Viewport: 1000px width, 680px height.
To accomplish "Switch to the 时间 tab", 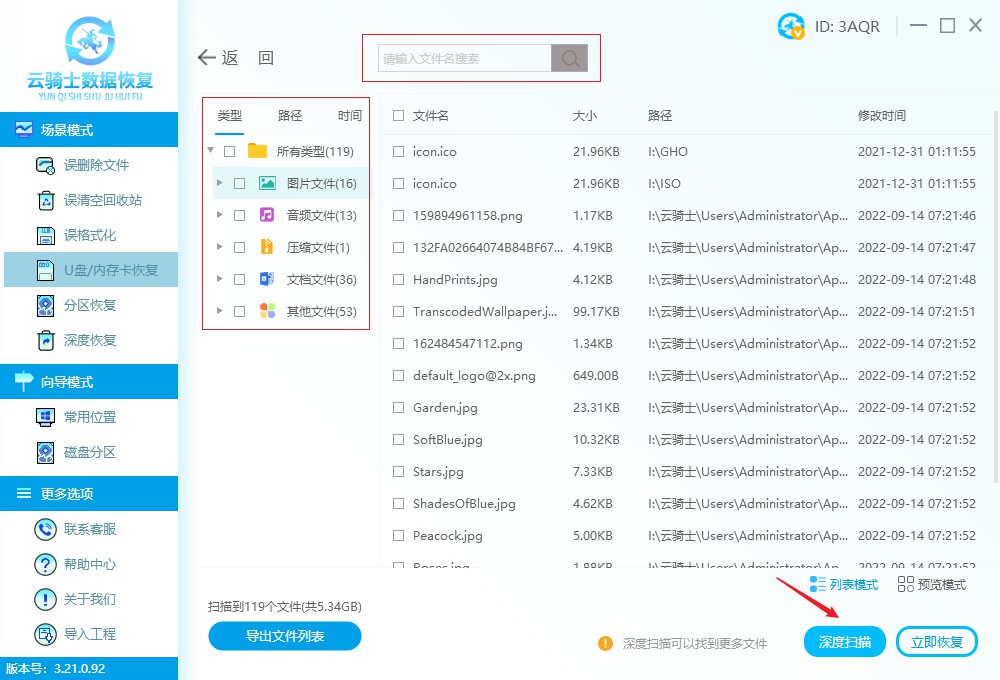I will point(349,115).
